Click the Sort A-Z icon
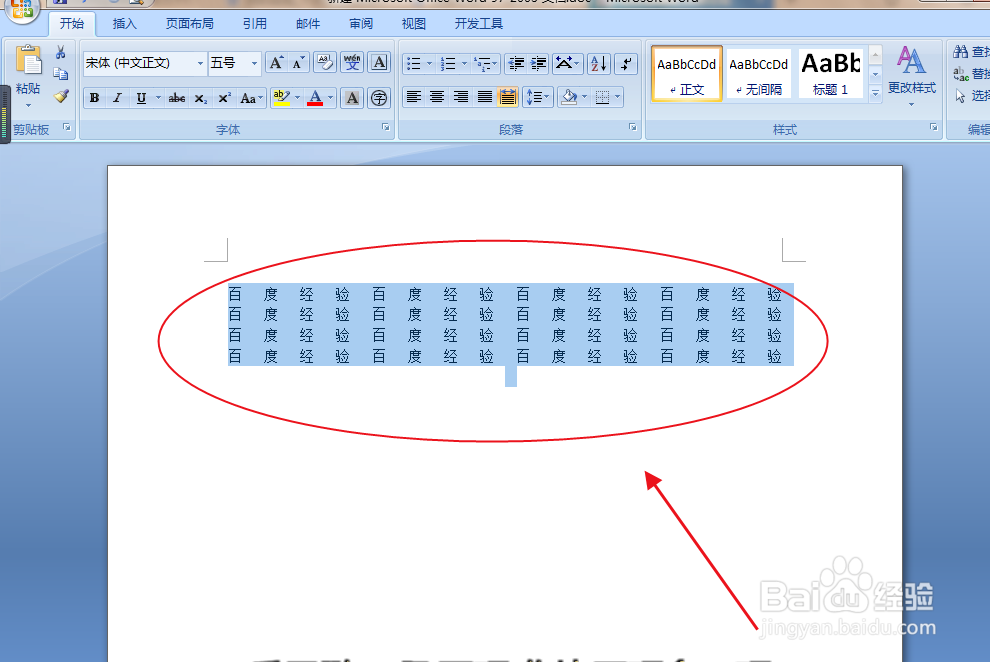 pyautogui.click(x=598, y=63)
